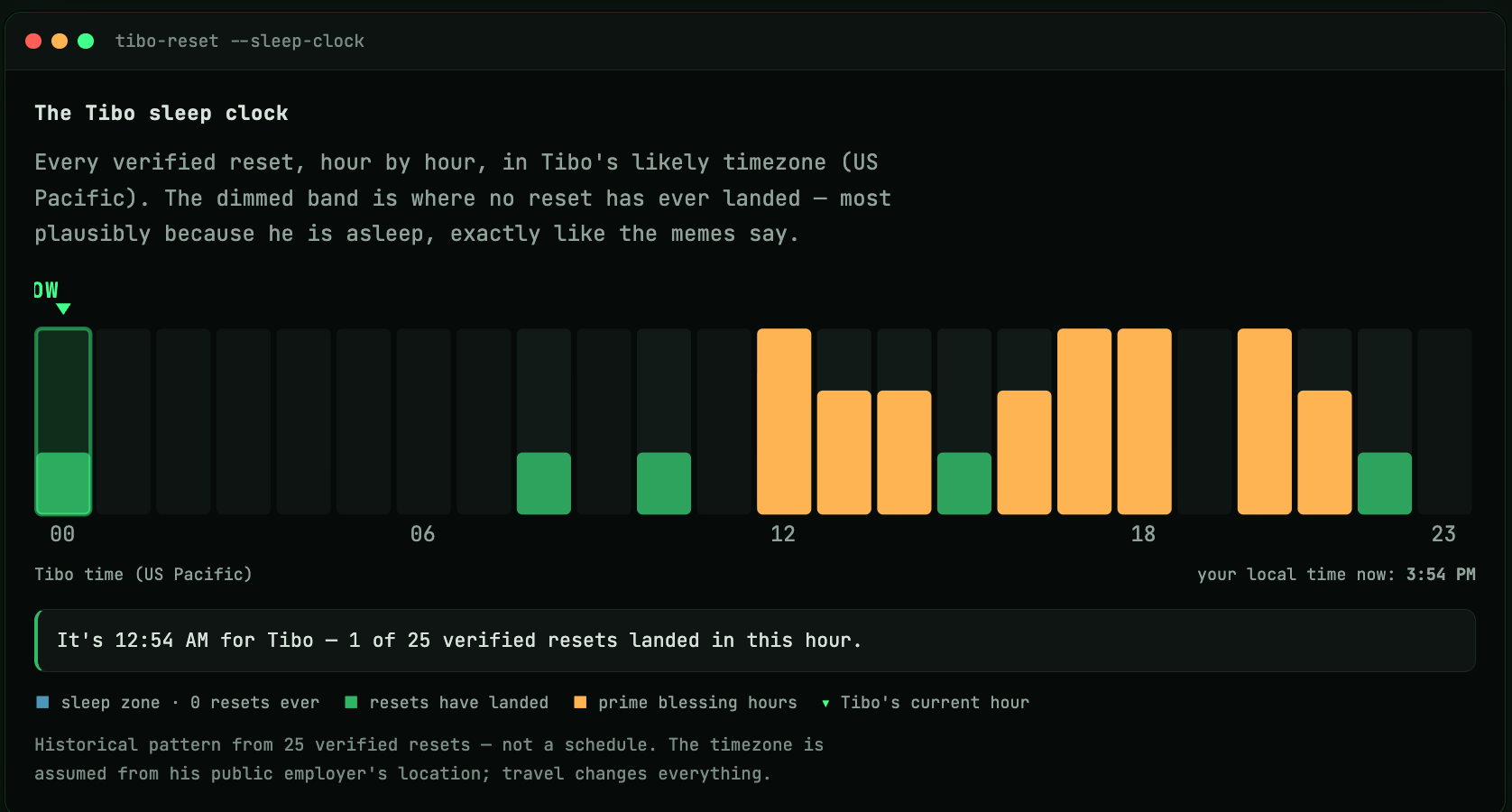
Task: Select the tall orange bar at hour 20
Action: pyautogui.click(x=1265, y=421)
